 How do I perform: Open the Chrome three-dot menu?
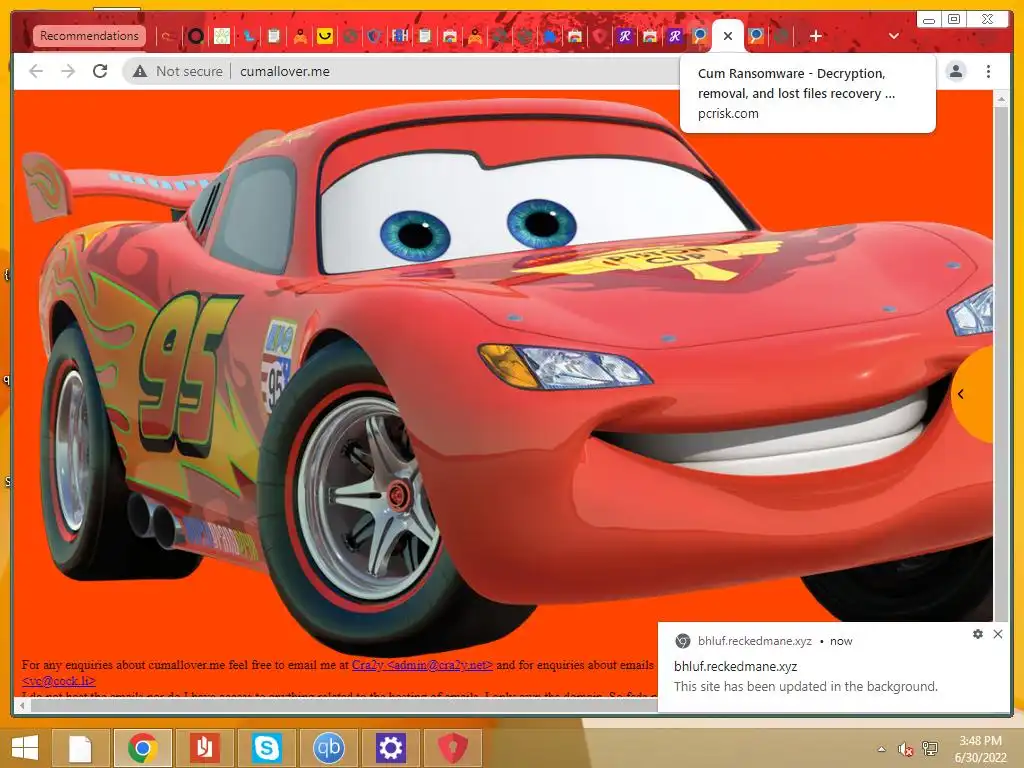[x=989, y=71]
